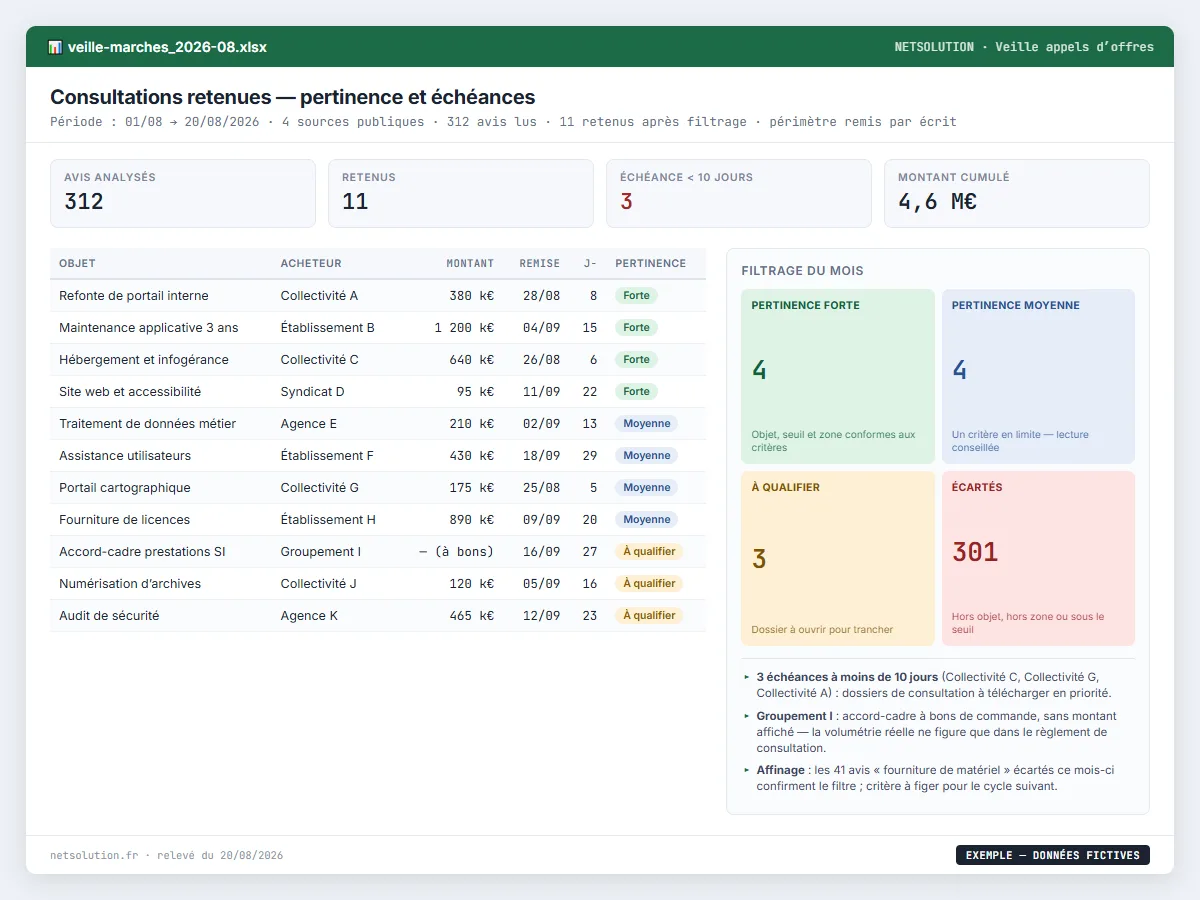Click the Affinage note bullet

pos(938,778)
